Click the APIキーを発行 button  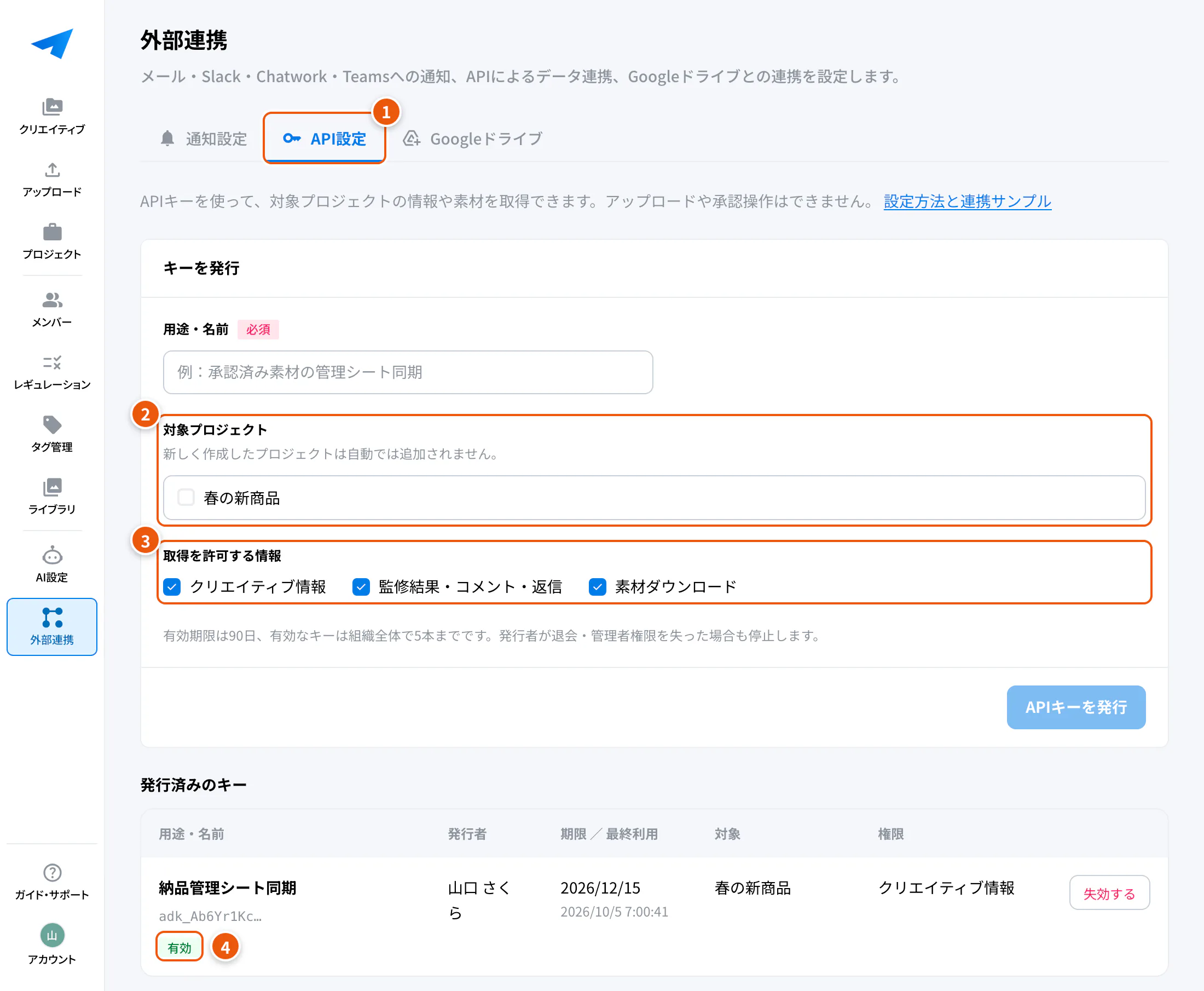[1076, 707]
